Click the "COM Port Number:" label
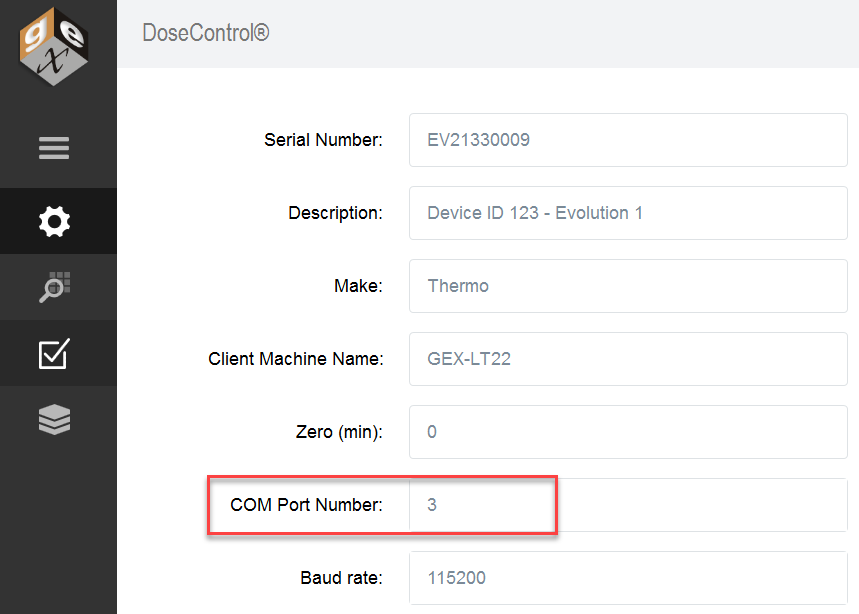This screenshot has height=614, width=859. coord(306,504)
